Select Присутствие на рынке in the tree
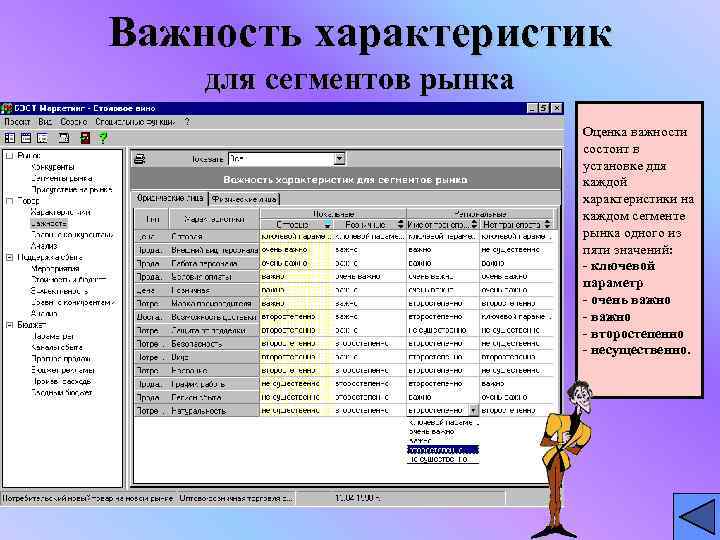 tap(72, 189)
